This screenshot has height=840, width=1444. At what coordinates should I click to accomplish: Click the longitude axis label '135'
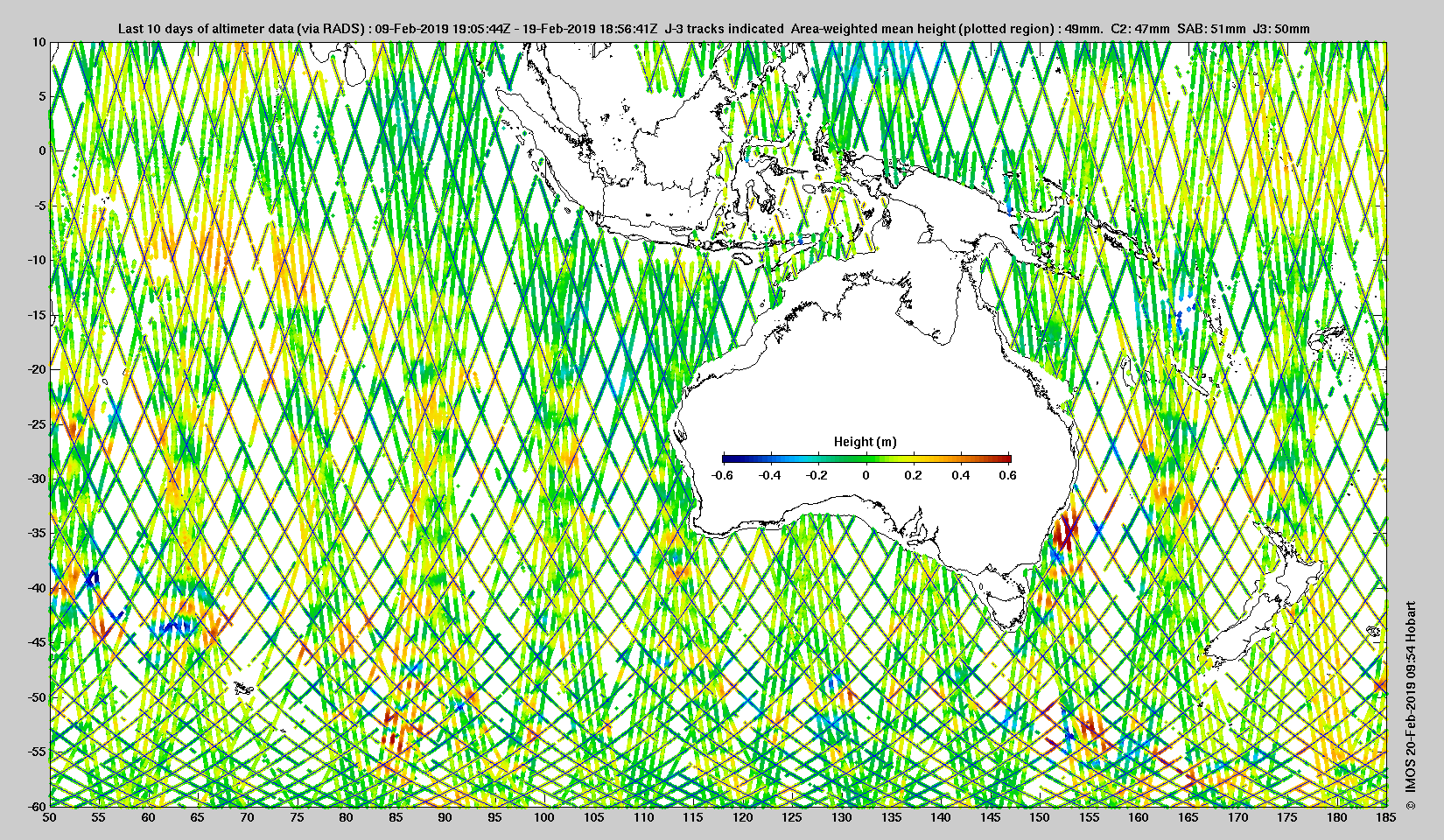(891, 818)
